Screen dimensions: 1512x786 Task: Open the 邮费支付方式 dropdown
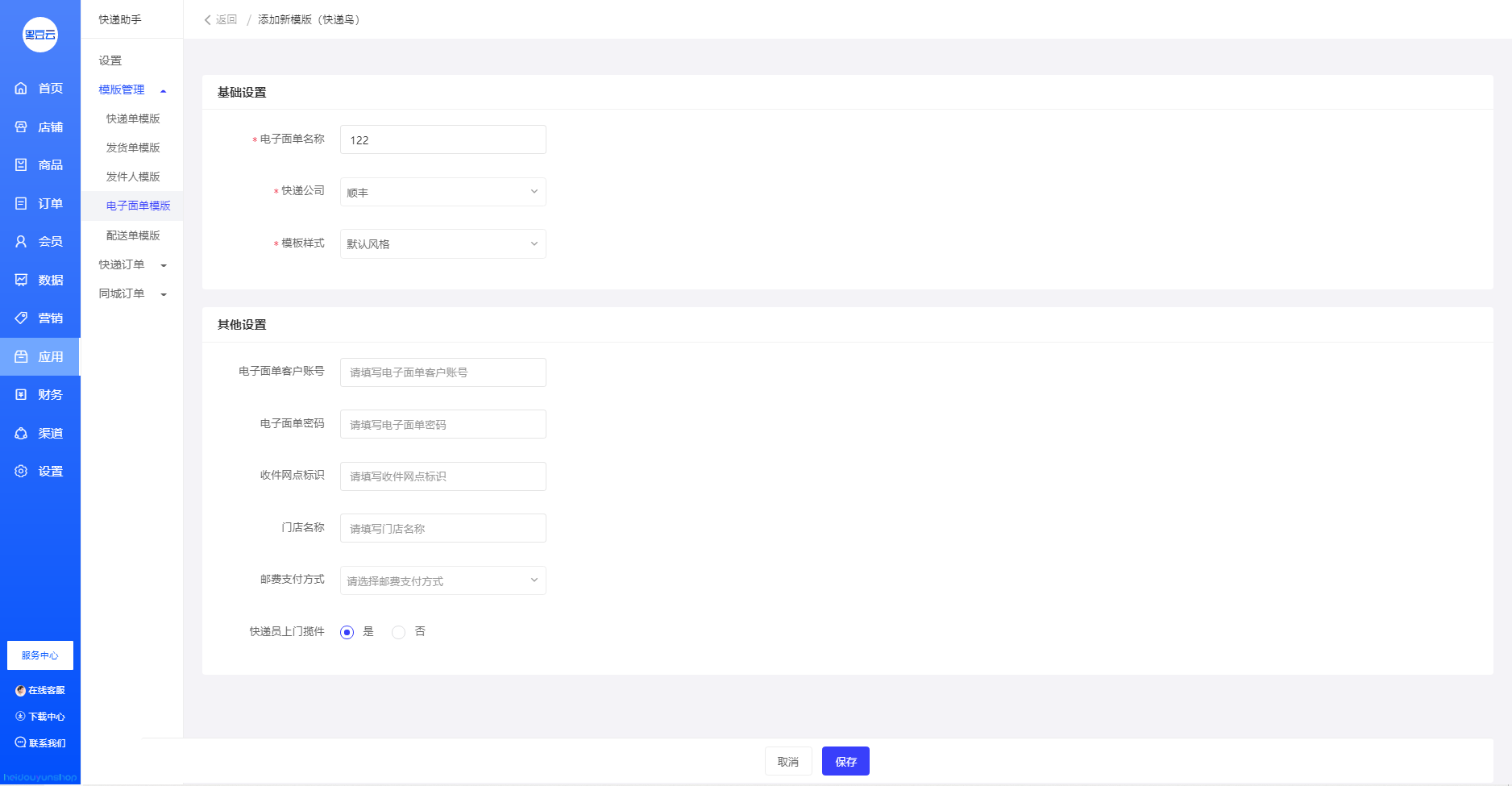click(x=442, y=580)
